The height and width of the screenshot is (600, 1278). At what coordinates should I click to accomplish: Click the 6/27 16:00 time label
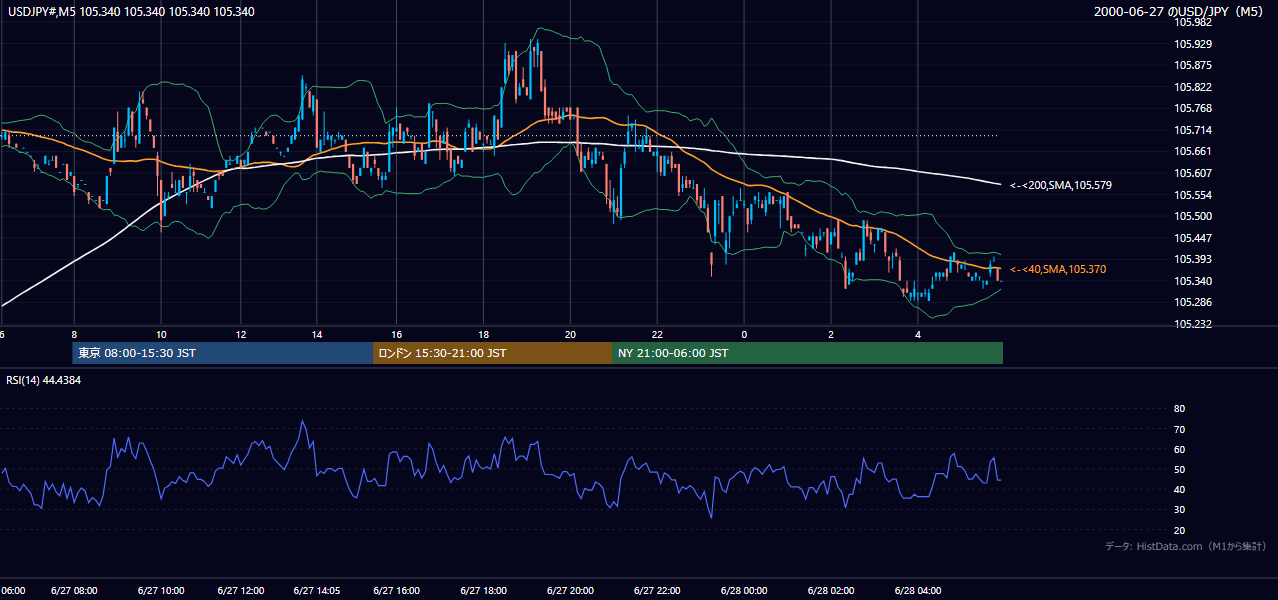pos(396,591)
